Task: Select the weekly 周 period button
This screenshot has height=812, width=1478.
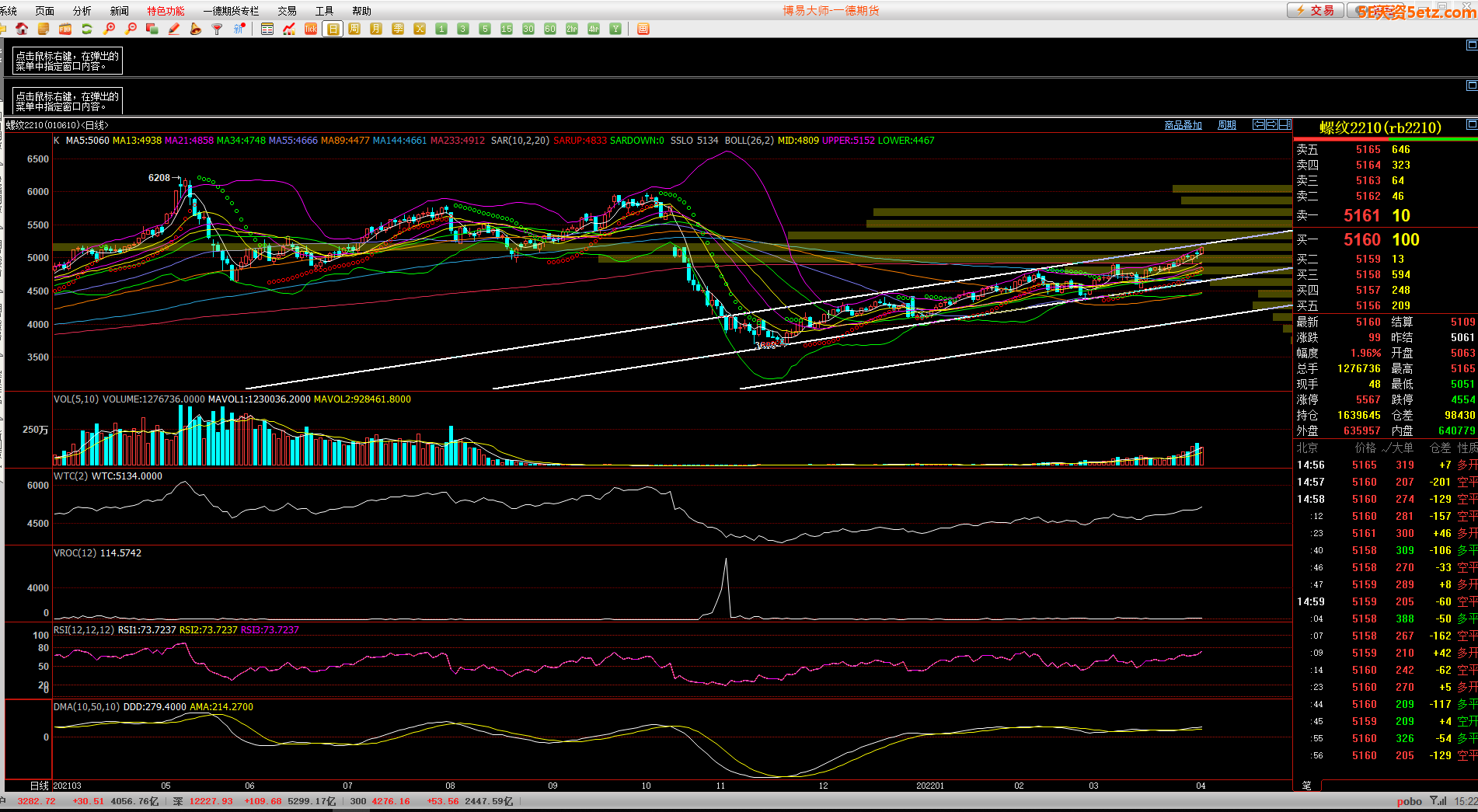Action: pos(354,29)
